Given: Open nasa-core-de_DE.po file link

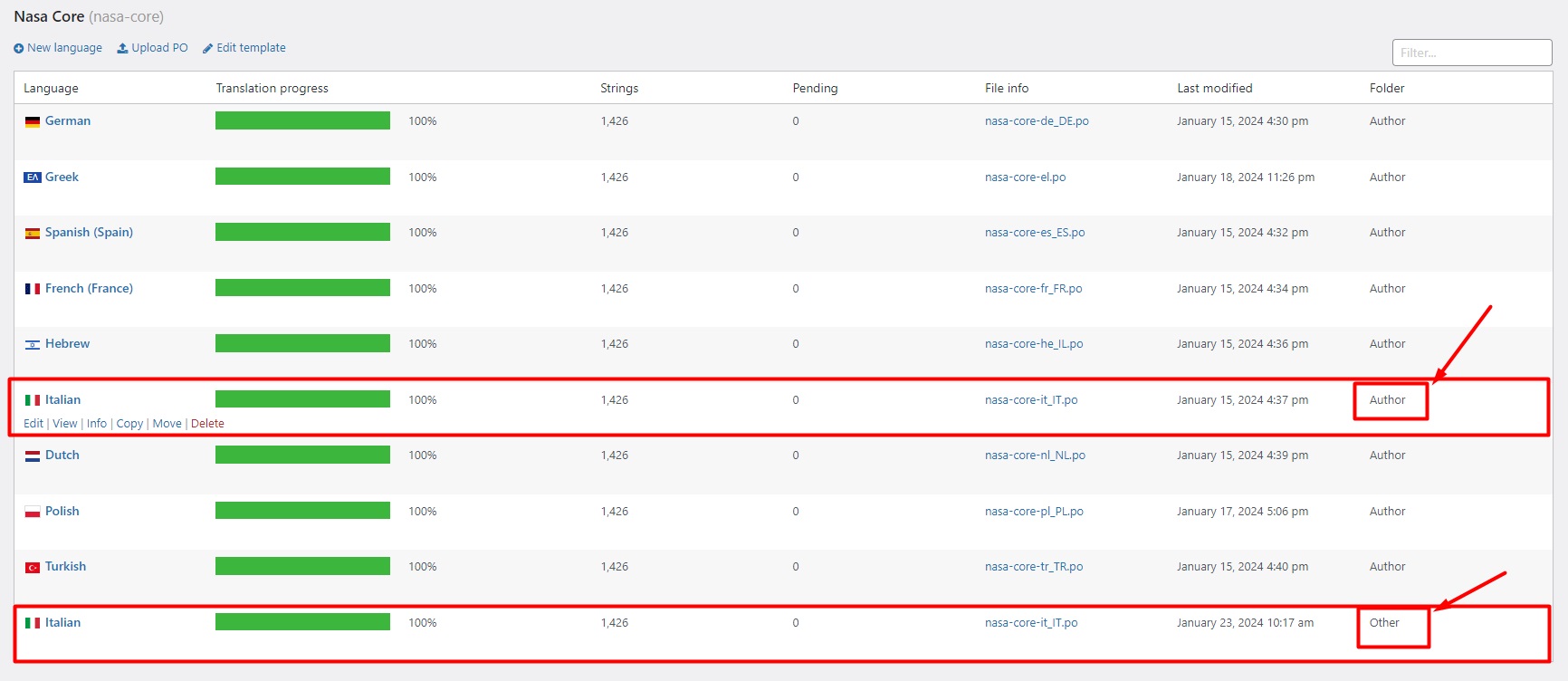Looking at the screenshot, I should coord(1037,121).
